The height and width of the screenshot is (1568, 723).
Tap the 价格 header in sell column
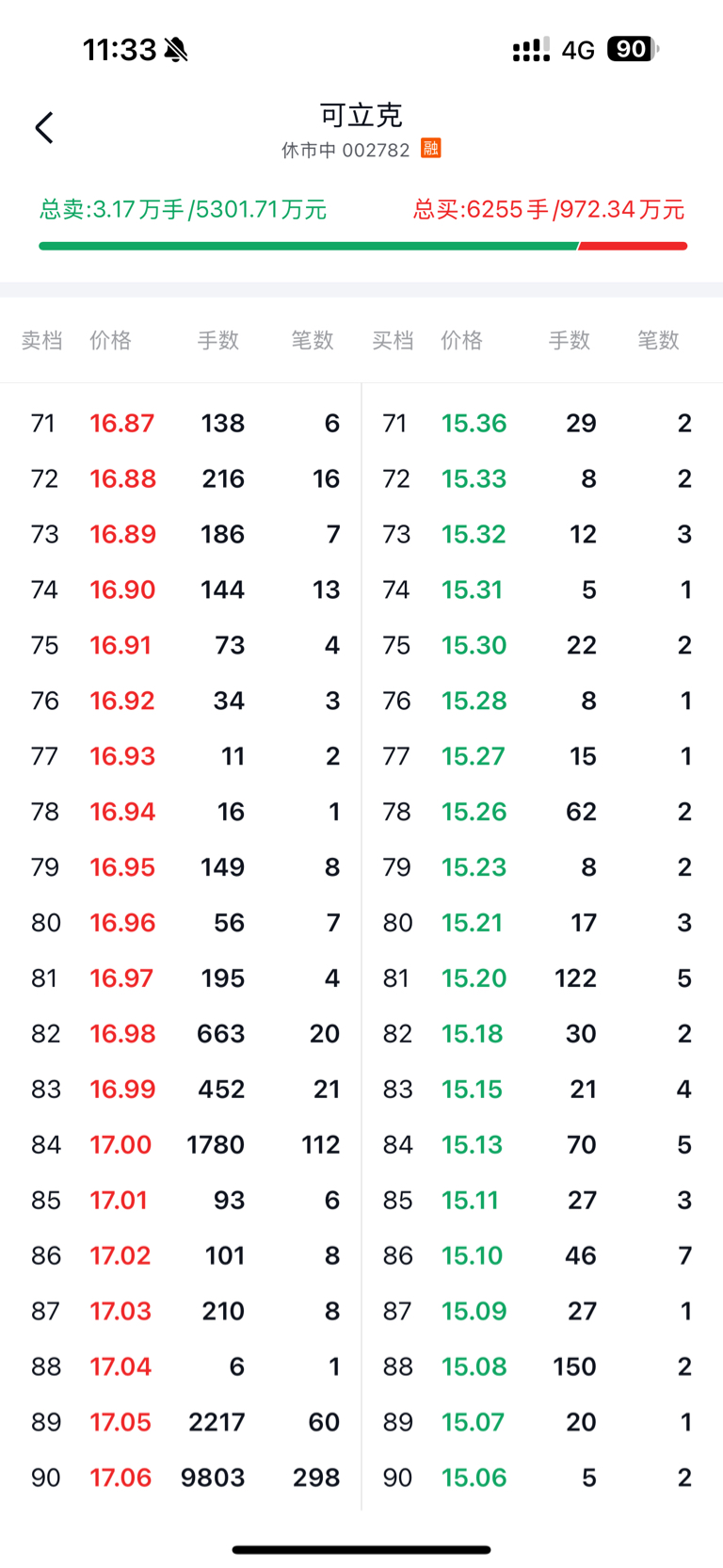(110, 340)
